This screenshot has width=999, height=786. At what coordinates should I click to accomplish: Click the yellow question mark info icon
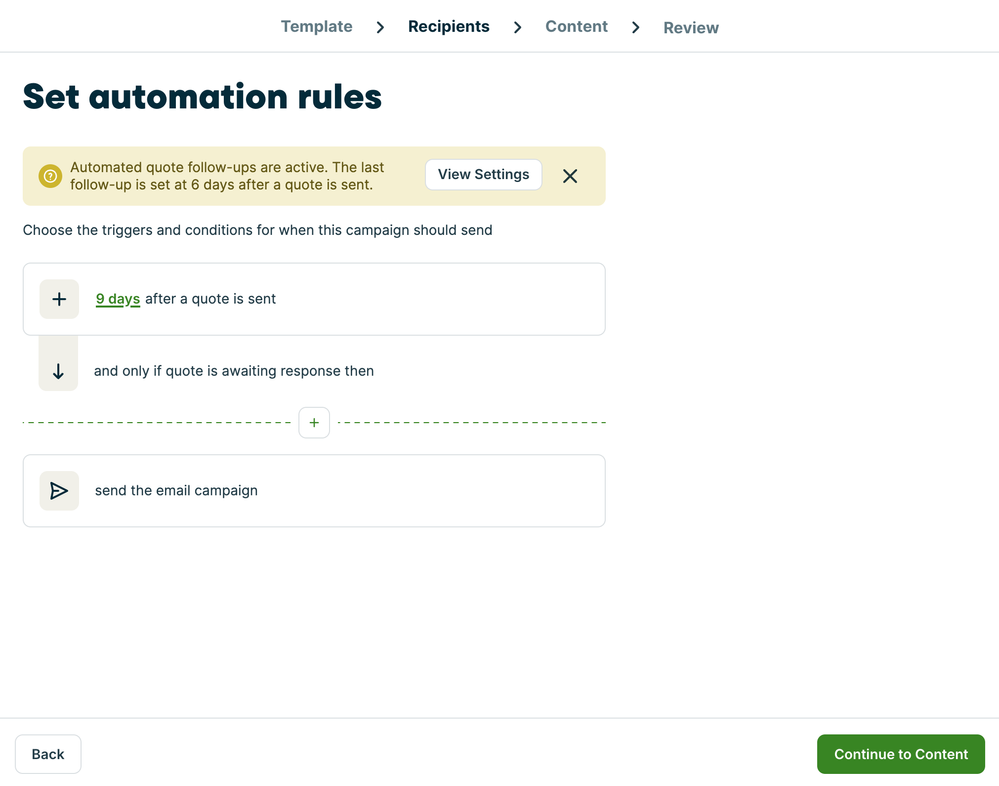coord(50,176)
